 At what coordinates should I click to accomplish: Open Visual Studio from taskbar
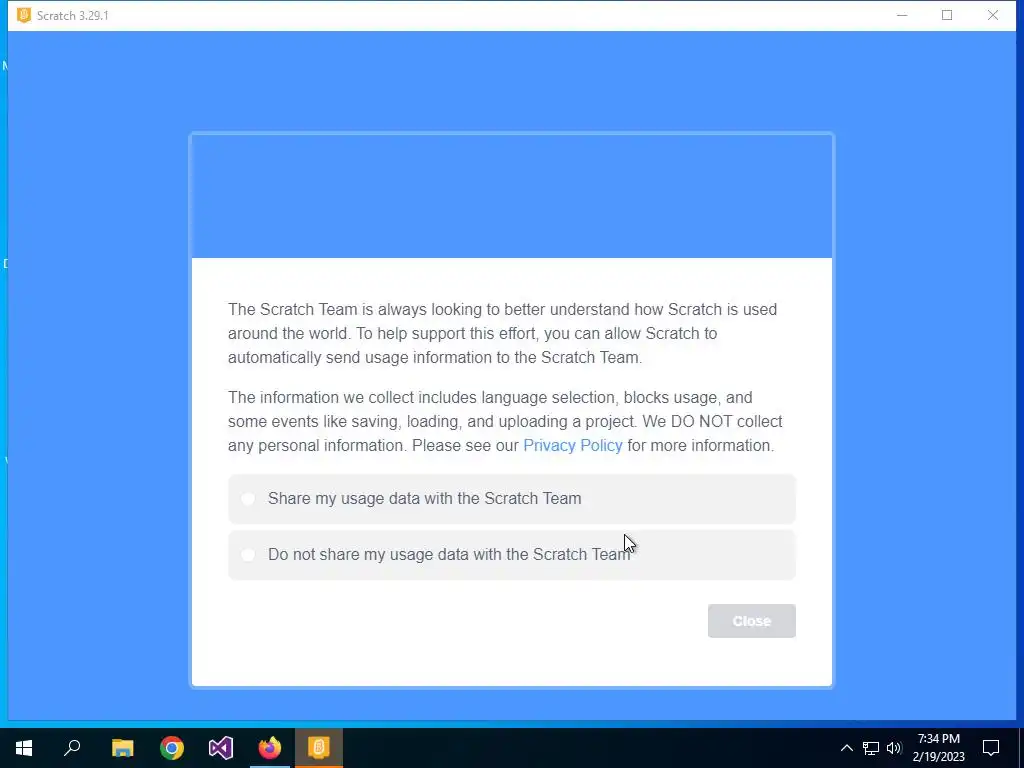point(221,748)
